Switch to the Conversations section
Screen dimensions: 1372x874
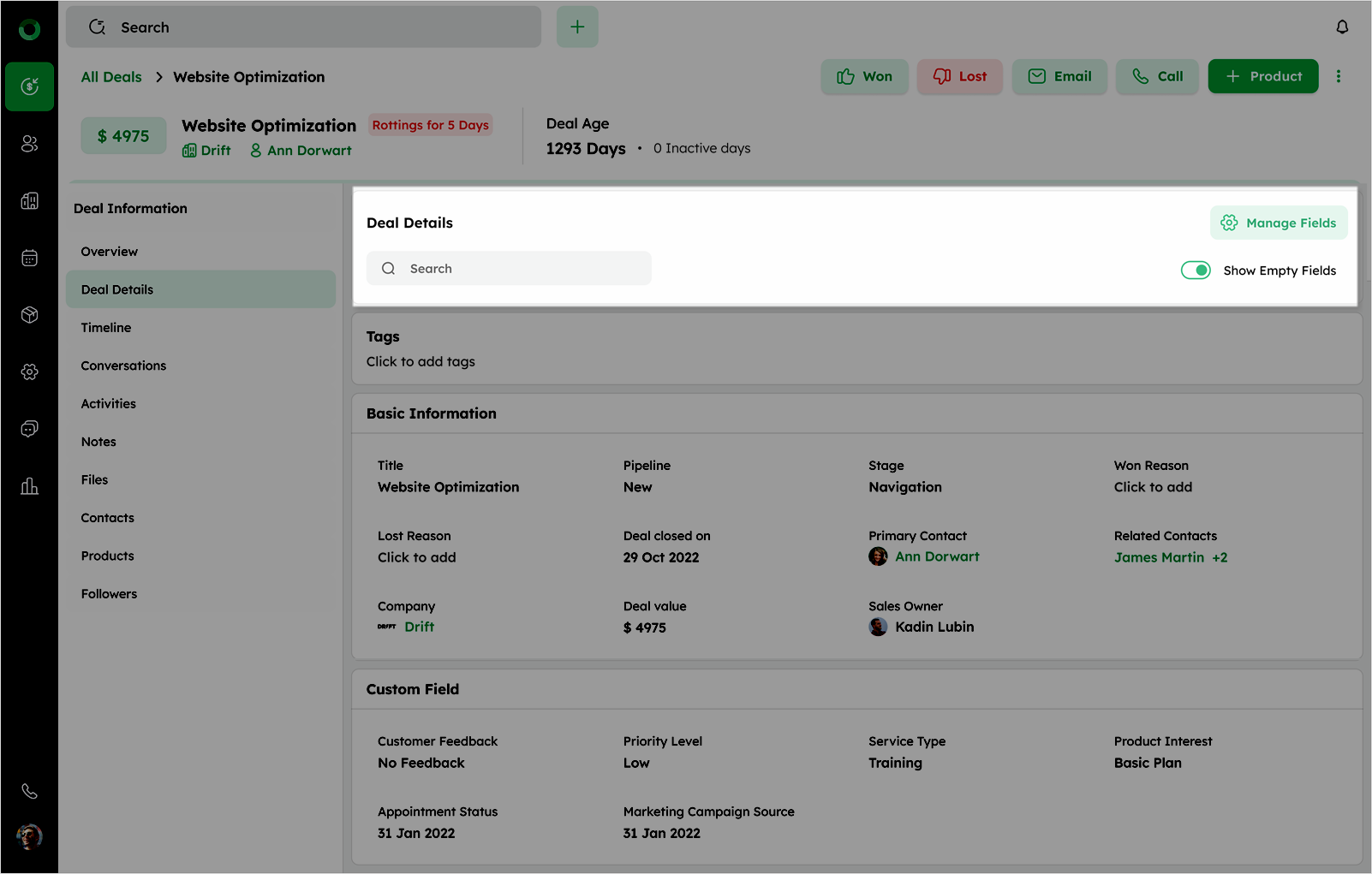tap(123, 366)
